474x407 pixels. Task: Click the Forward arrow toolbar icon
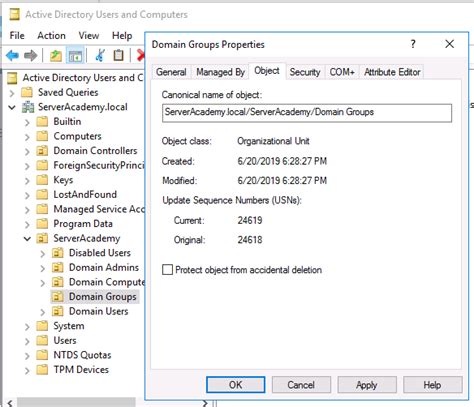pos(31,55)
